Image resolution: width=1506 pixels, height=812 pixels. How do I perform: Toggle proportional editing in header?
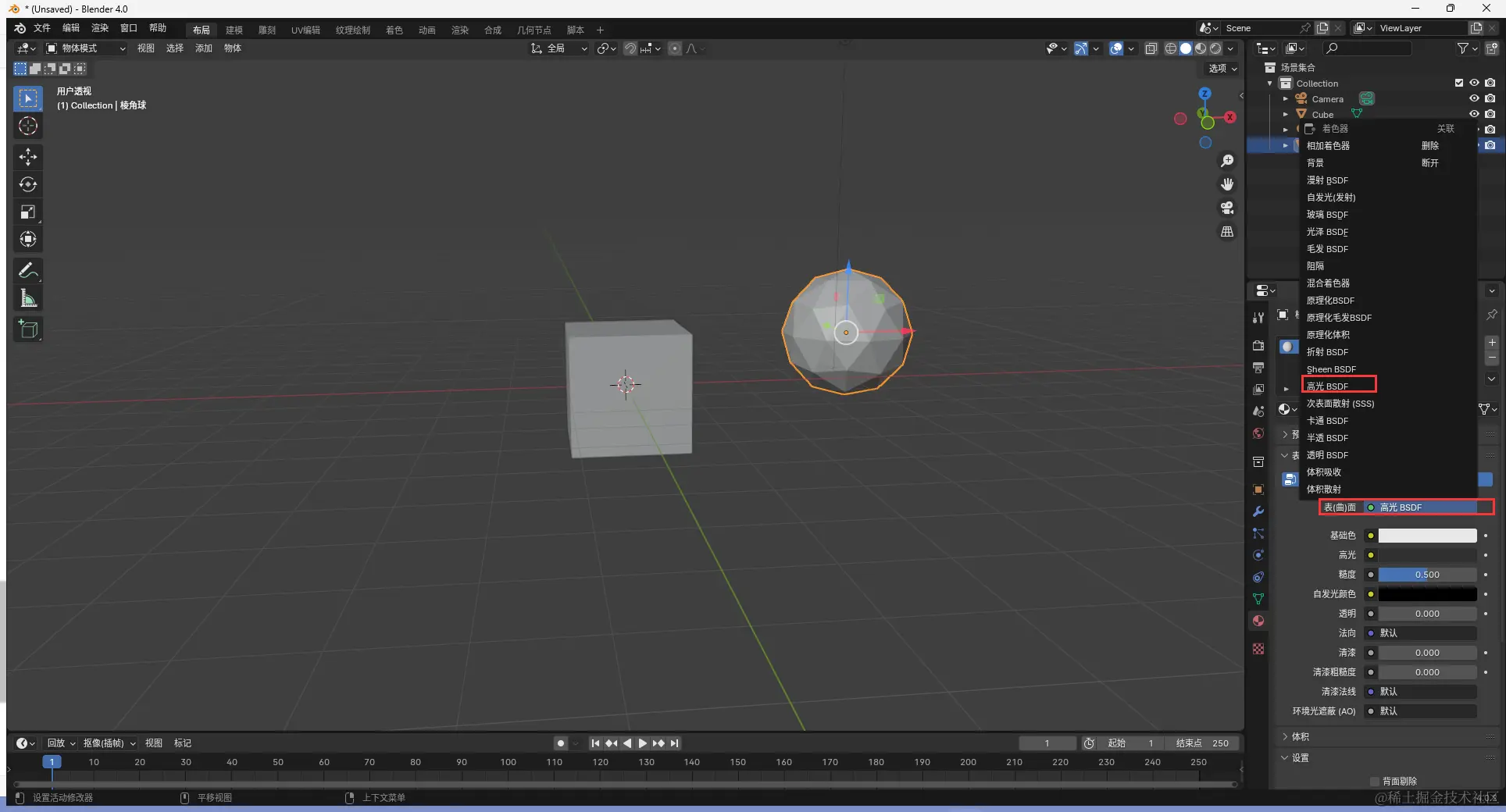point(675,48)
